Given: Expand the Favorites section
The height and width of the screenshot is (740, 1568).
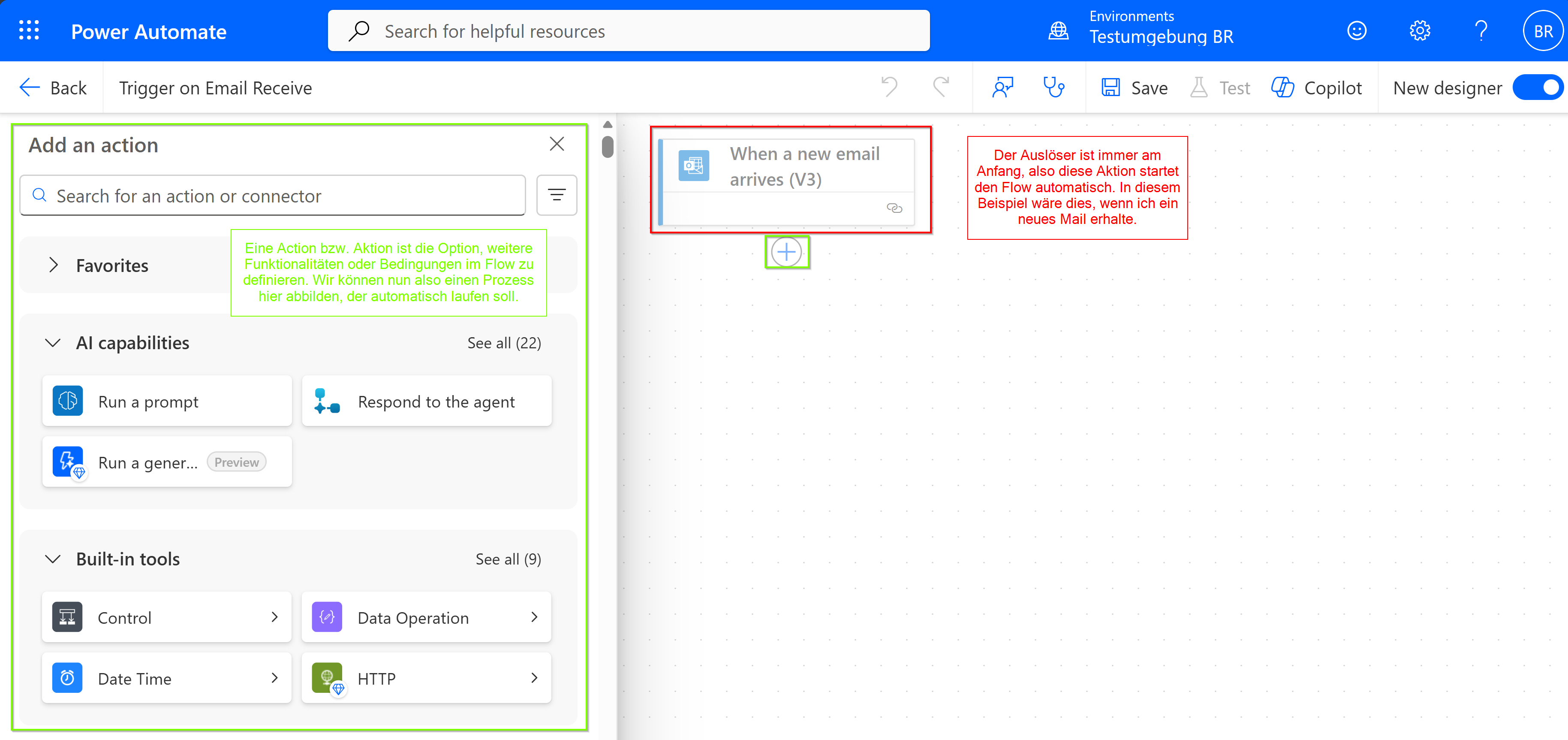Looking at the screenshot, I should (x=54, y=265).
